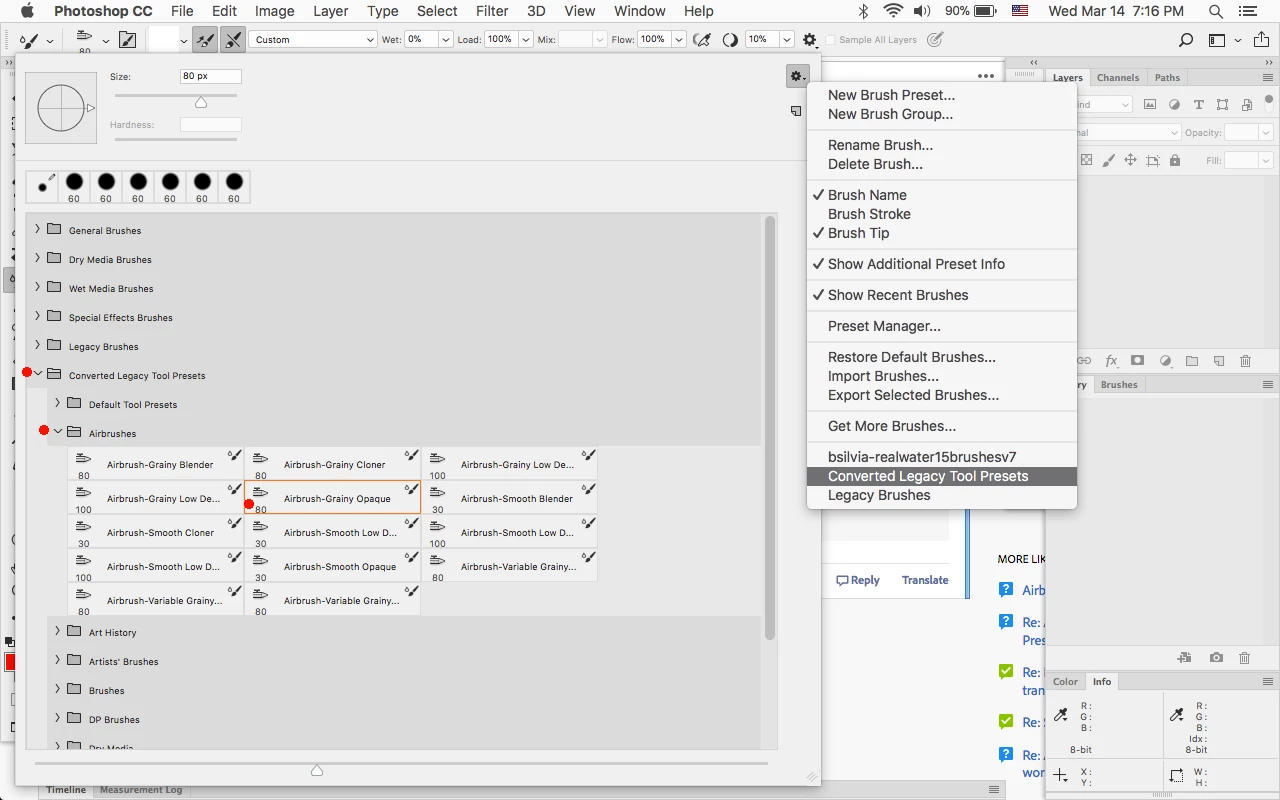Open macOS Spotlight search icon
Screen dimensions: 1280x800
click(1216, 11)
